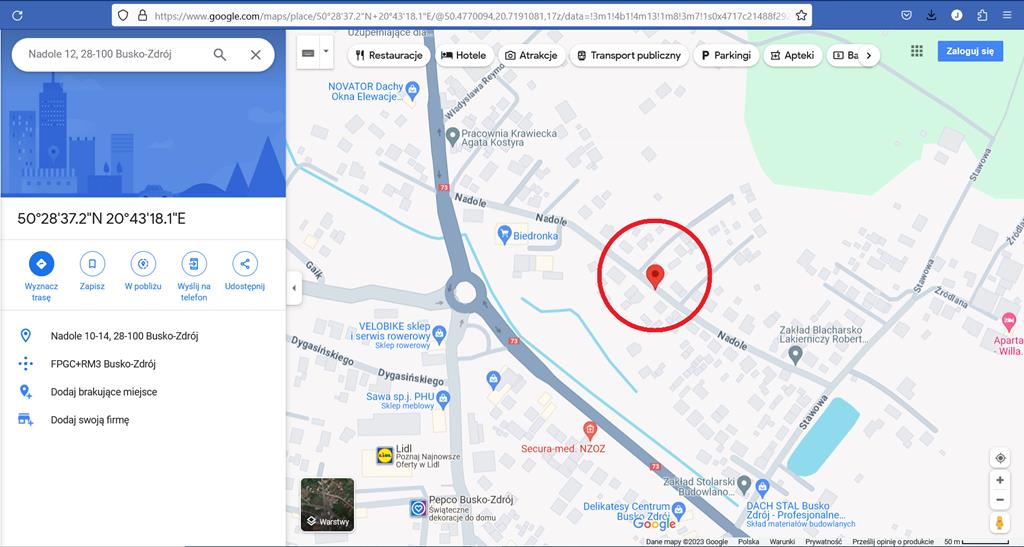1024x547 pixels.
Task: Collapse the side panel arrow
Action: coord(294,288)
